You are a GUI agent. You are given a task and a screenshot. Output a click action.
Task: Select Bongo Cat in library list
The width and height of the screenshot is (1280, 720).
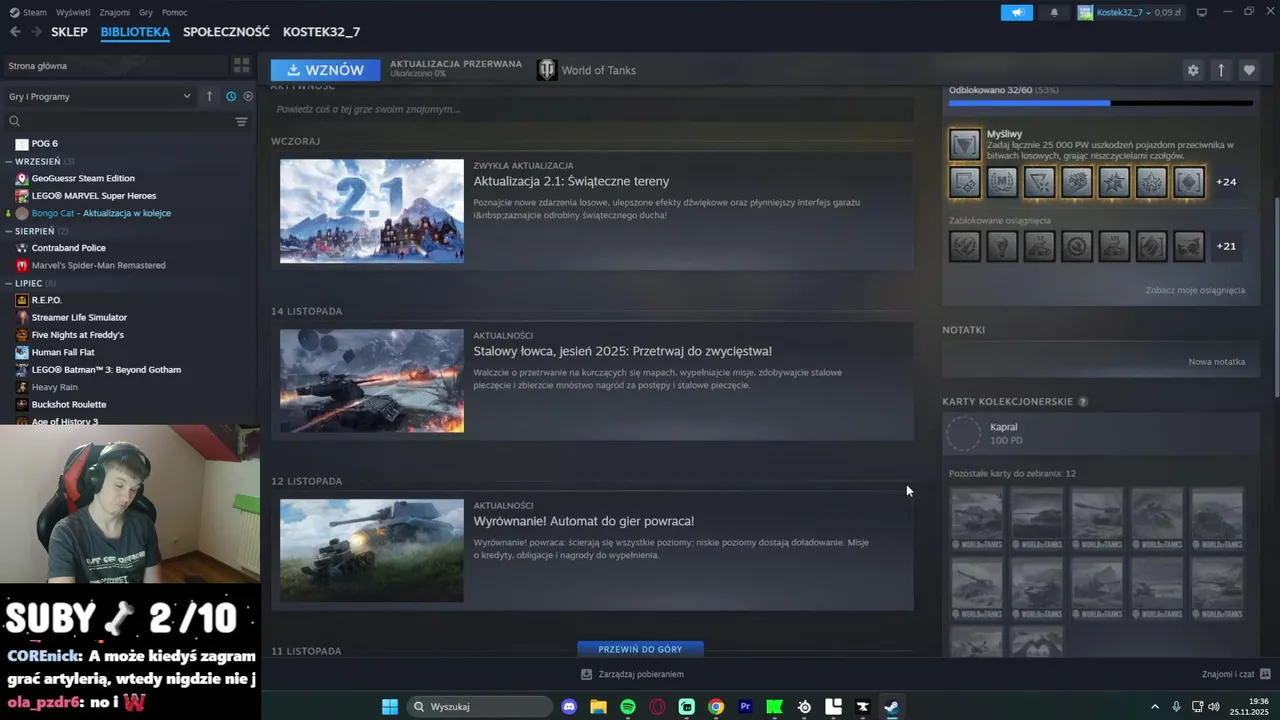(101, 213)
